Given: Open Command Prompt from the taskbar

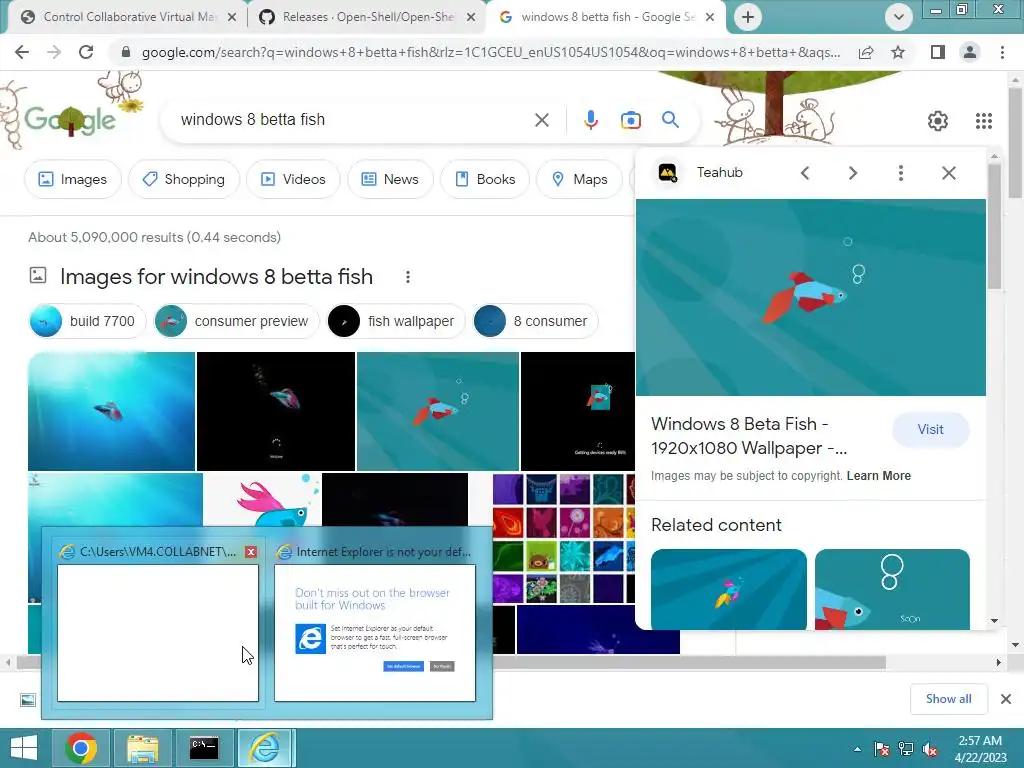Looking at the screenshot, I should tap(204, 748).
